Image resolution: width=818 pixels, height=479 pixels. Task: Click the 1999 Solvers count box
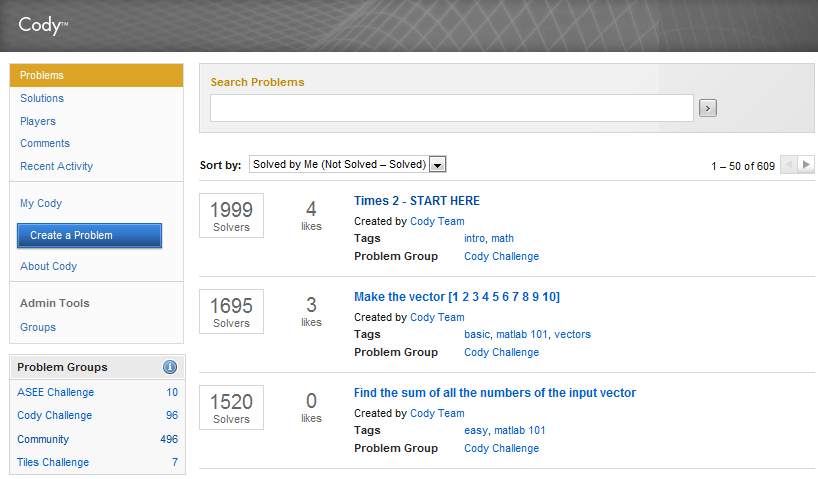231,215
